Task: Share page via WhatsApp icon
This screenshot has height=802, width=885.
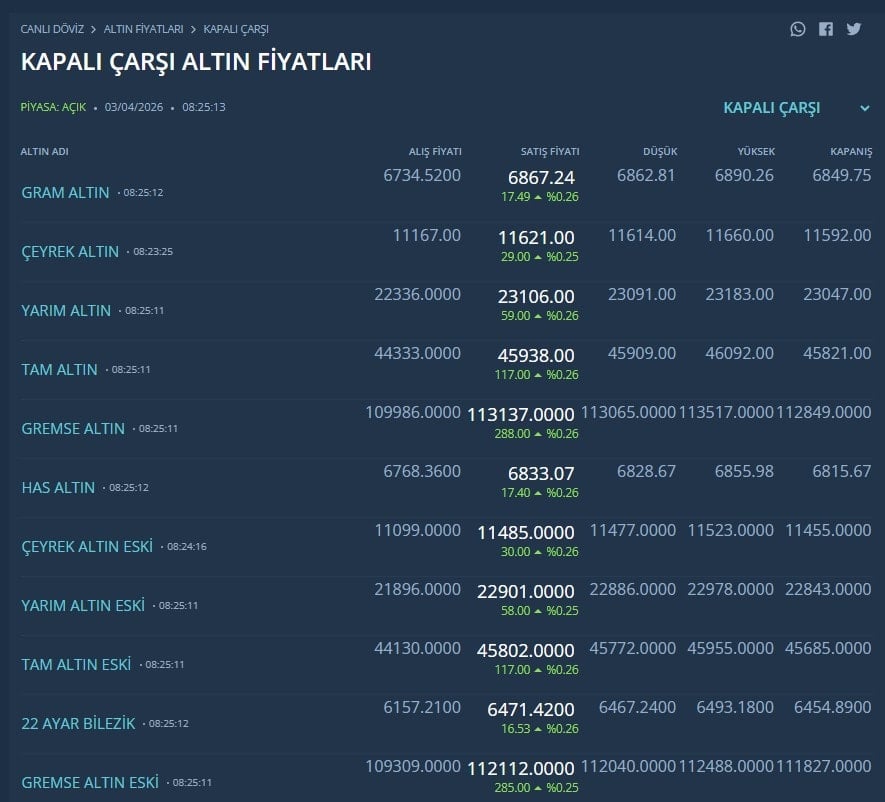Action: [797, 29]
